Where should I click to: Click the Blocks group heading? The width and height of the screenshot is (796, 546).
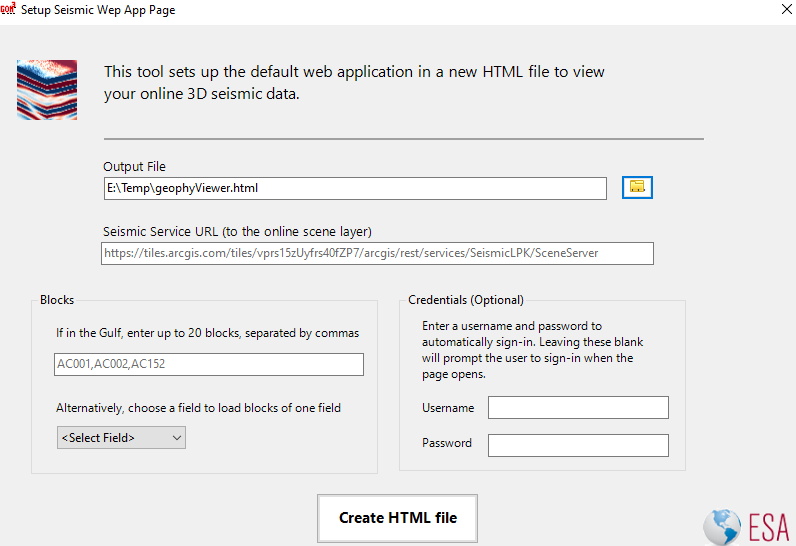[57, 300]
